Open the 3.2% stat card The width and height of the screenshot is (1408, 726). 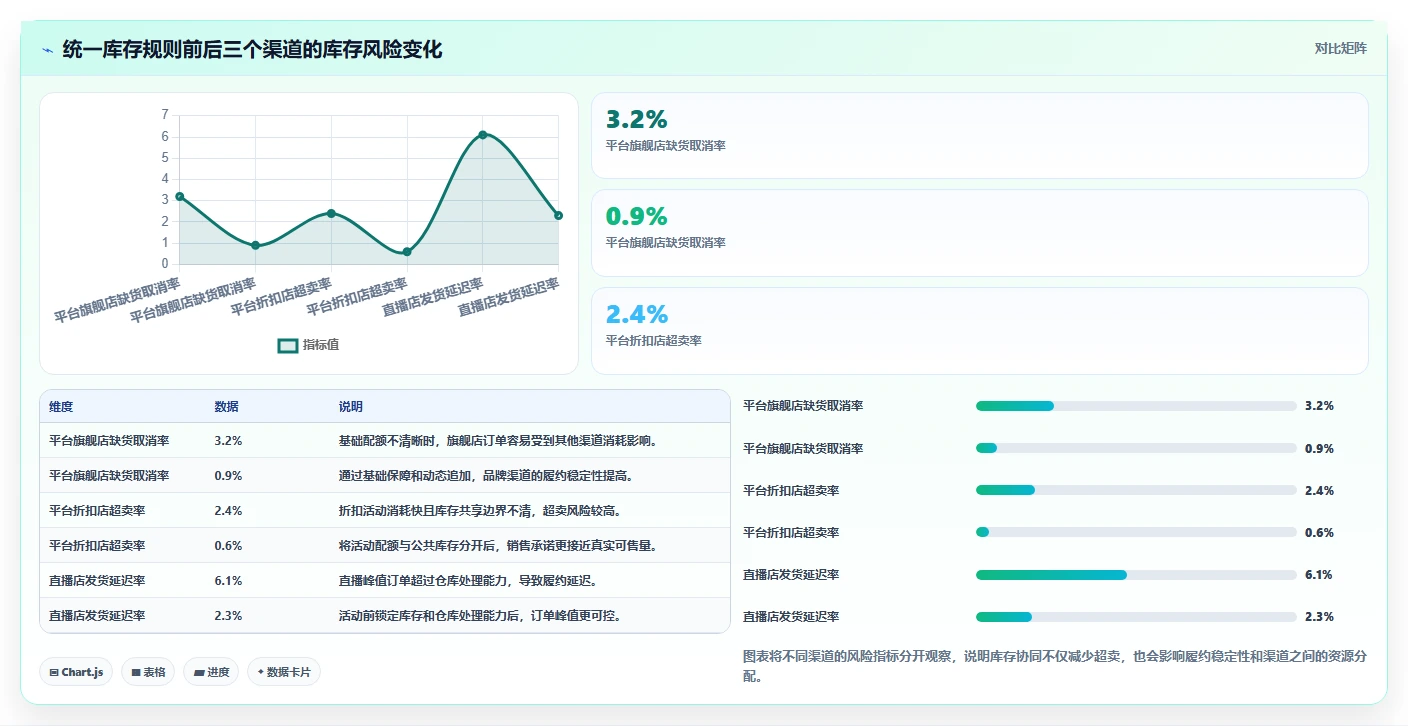click(979, 135)
